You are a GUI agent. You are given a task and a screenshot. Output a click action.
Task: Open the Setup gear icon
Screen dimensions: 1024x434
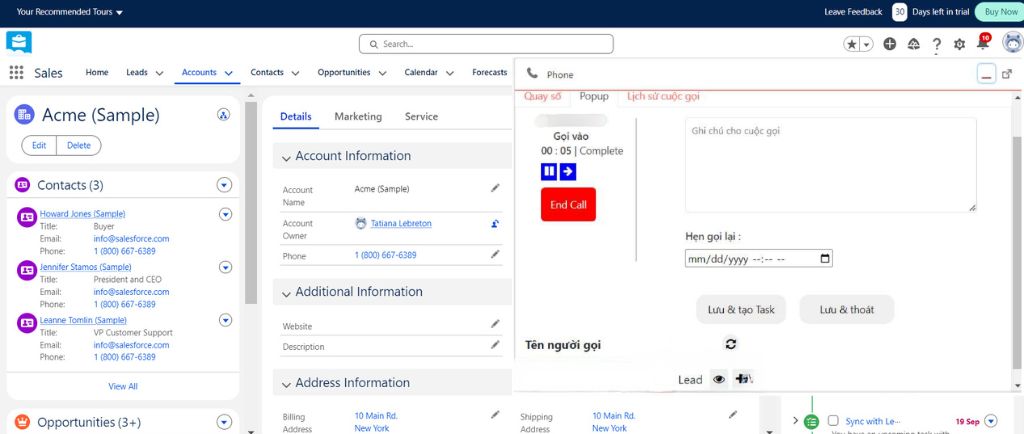click(x=959, y=44)
